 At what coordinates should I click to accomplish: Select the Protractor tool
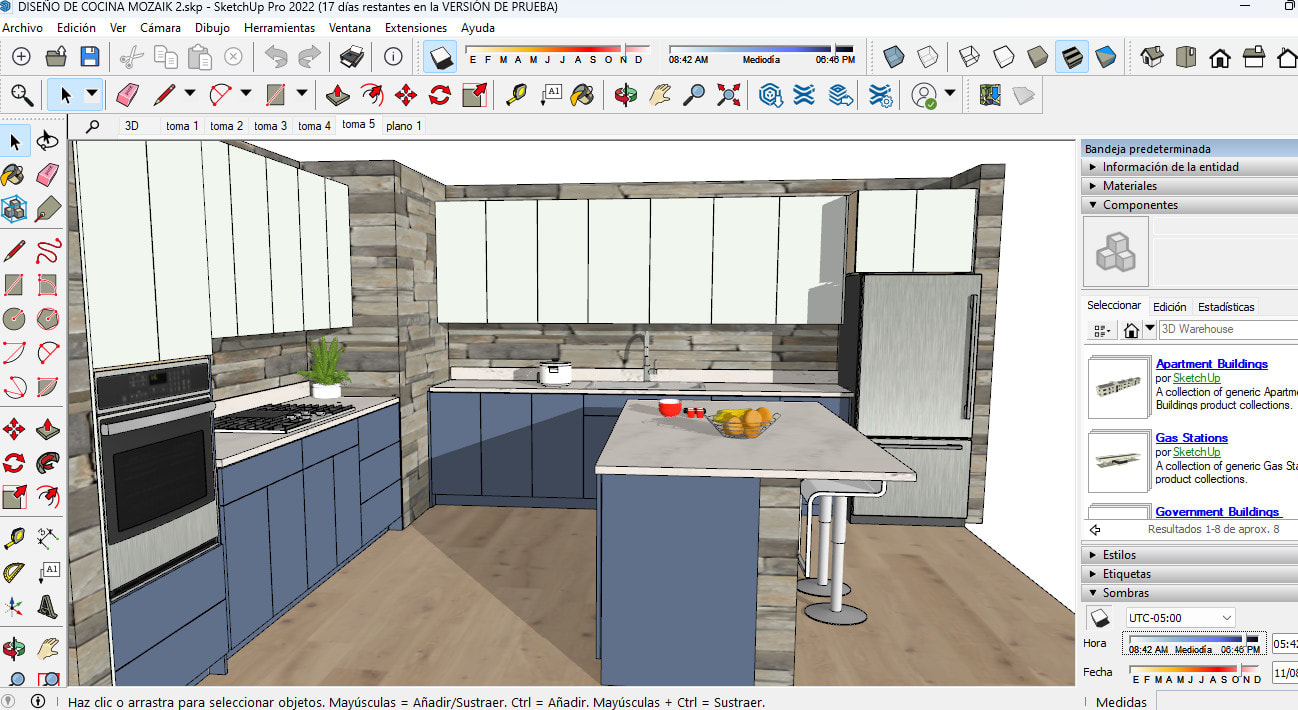pyautogui.click(x=15, y=573)
